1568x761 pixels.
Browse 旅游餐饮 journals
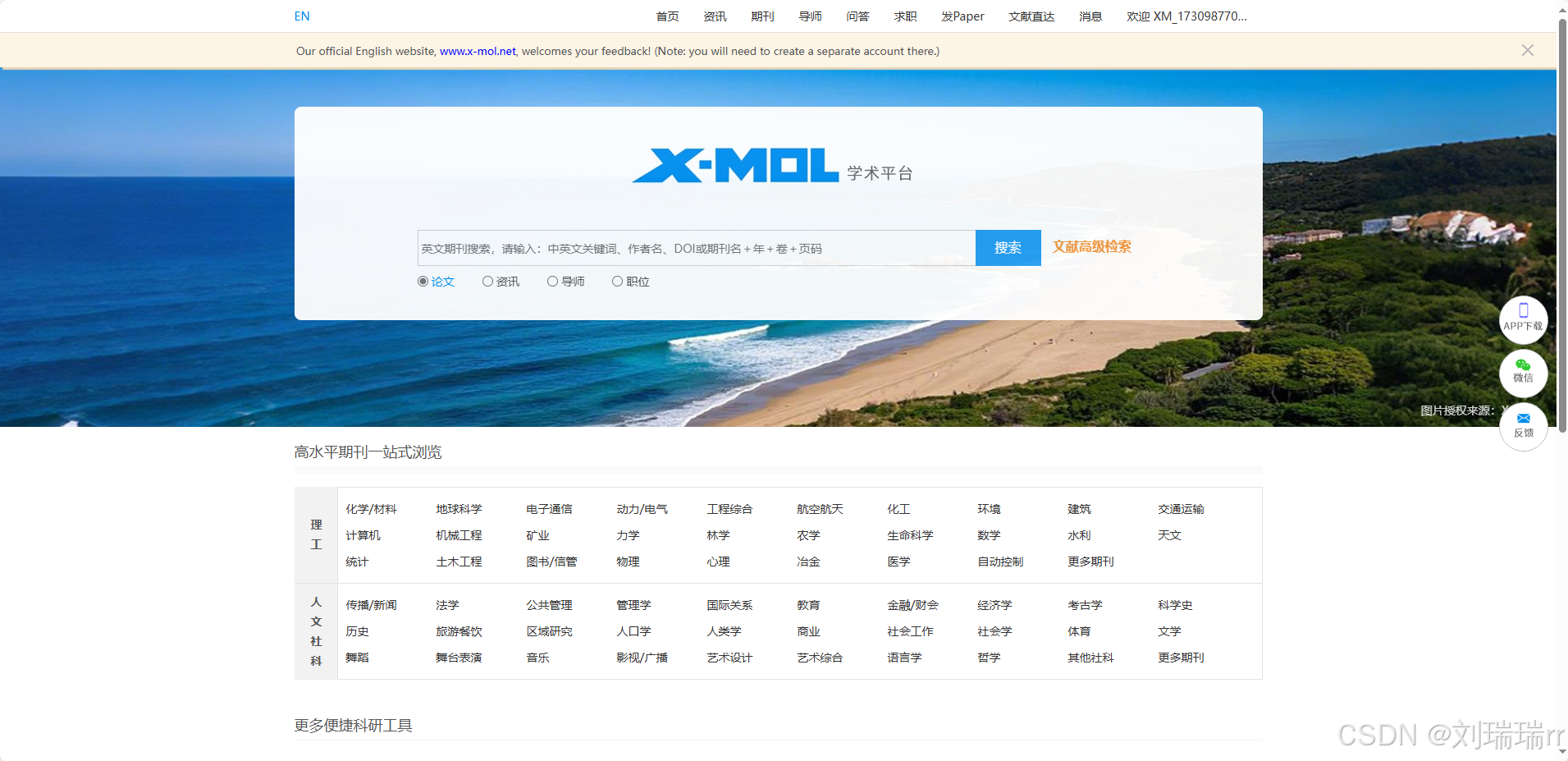[x=459, y=631]
